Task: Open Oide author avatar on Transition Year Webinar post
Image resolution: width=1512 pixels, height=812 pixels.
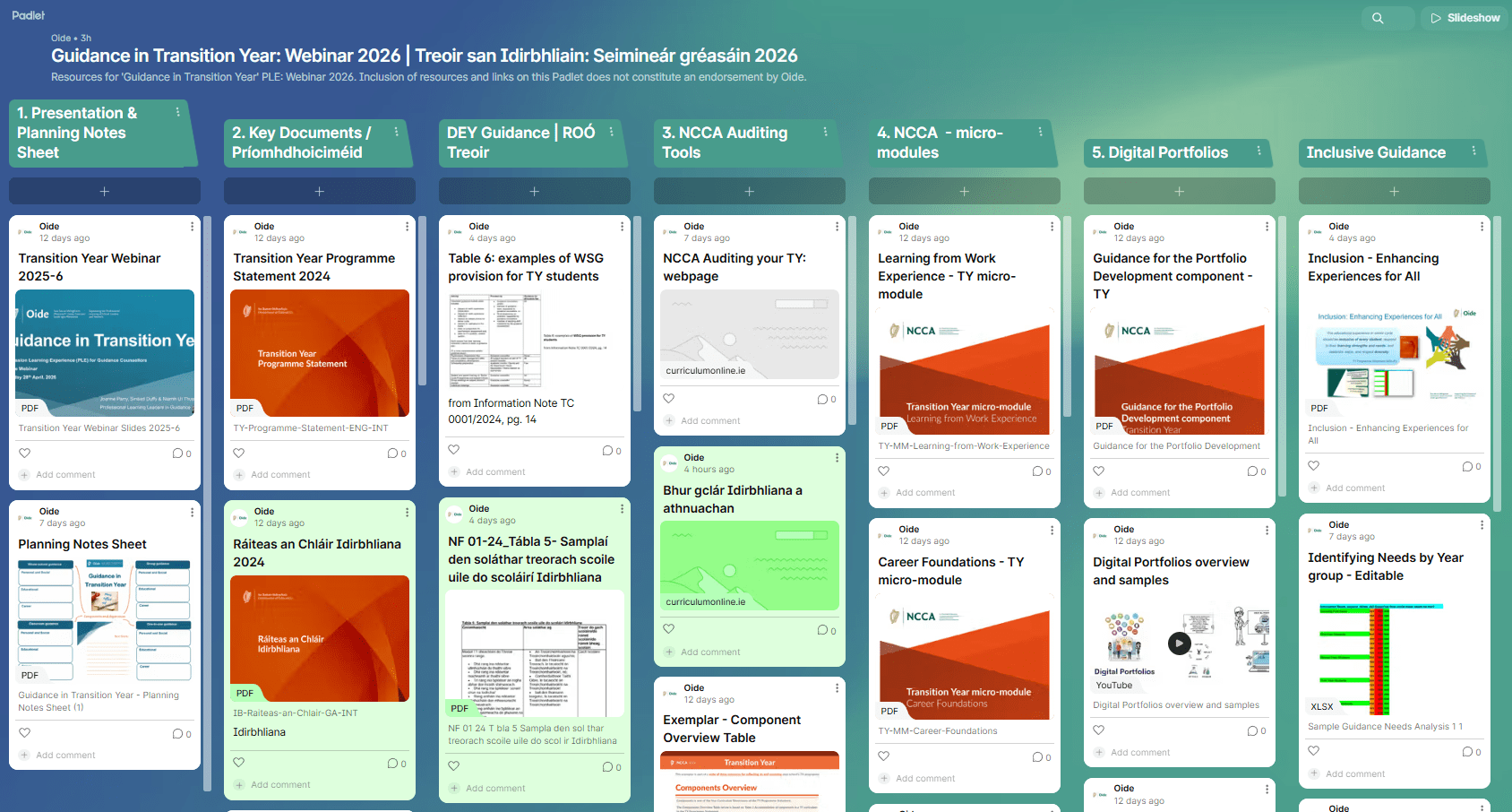Action: (26, 232)
